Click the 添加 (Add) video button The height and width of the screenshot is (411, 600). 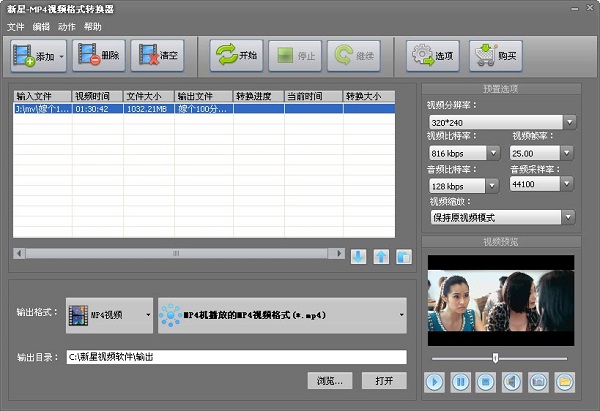click(38, 56)
